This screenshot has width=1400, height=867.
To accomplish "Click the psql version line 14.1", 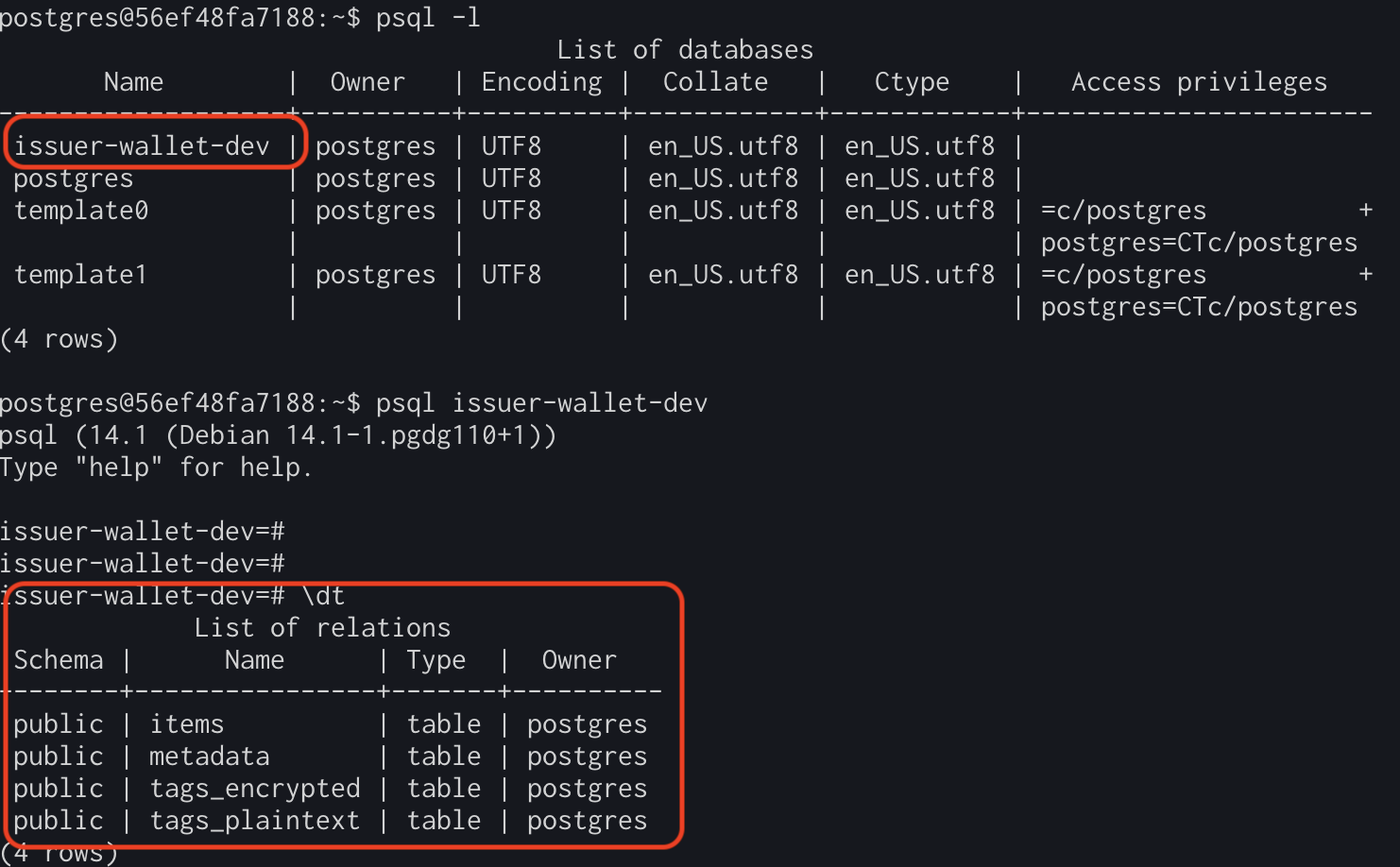I will (x=279, y=435).
